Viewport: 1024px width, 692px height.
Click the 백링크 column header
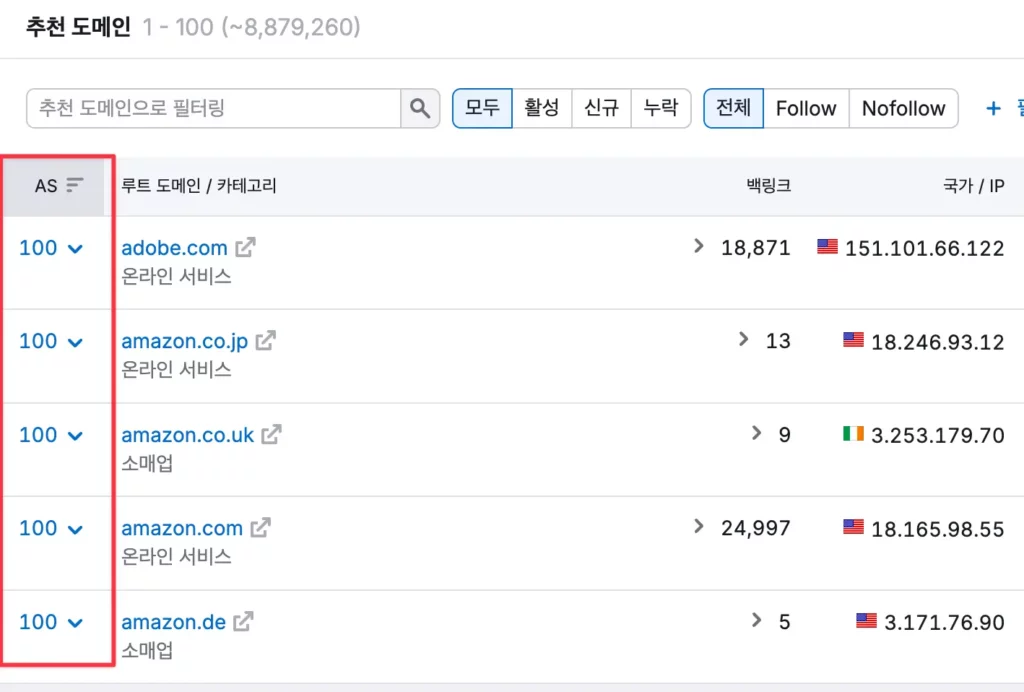769,185
